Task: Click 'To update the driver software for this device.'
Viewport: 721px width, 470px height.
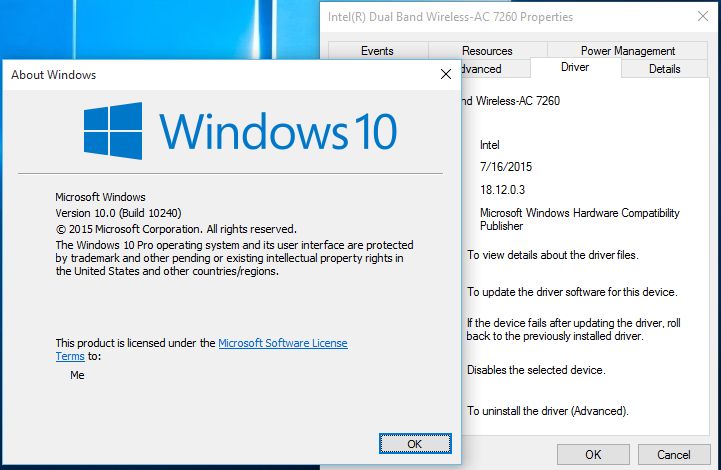Action: (572, 292)
